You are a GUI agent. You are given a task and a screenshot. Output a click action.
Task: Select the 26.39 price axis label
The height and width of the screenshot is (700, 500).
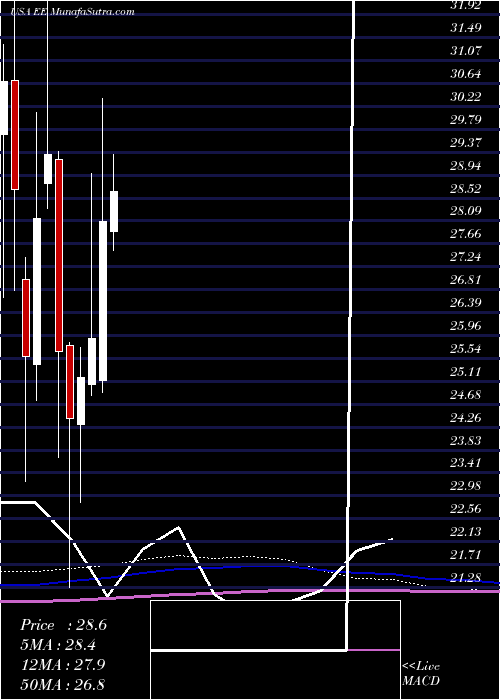click(466, 303)
